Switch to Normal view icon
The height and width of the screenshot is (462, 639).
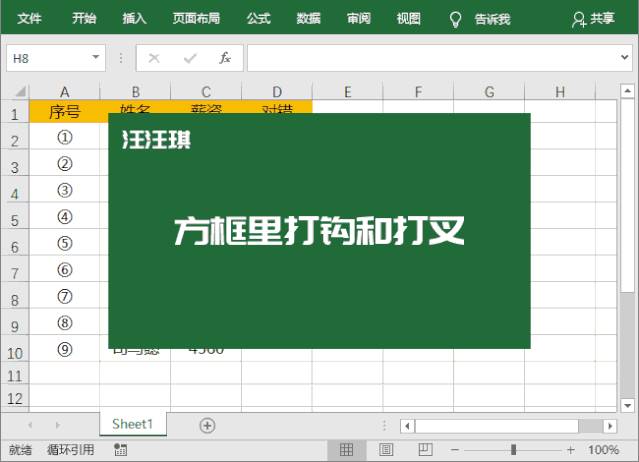click(346, 450)
